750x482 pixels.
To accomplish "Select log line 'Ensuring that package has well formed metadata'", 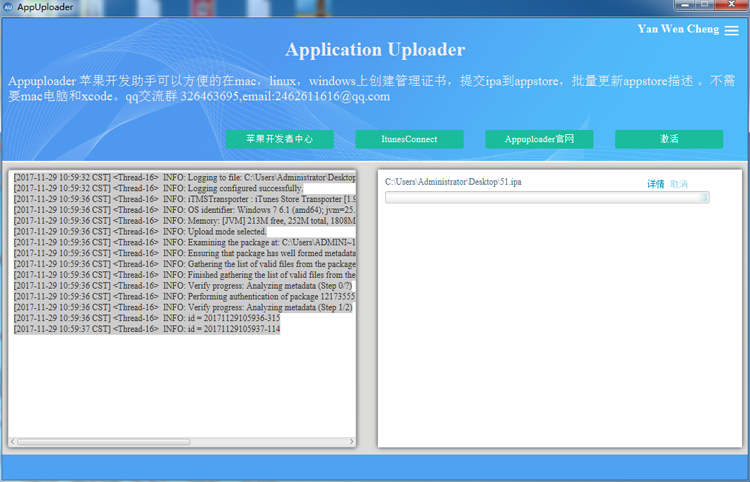I will 185,253.
